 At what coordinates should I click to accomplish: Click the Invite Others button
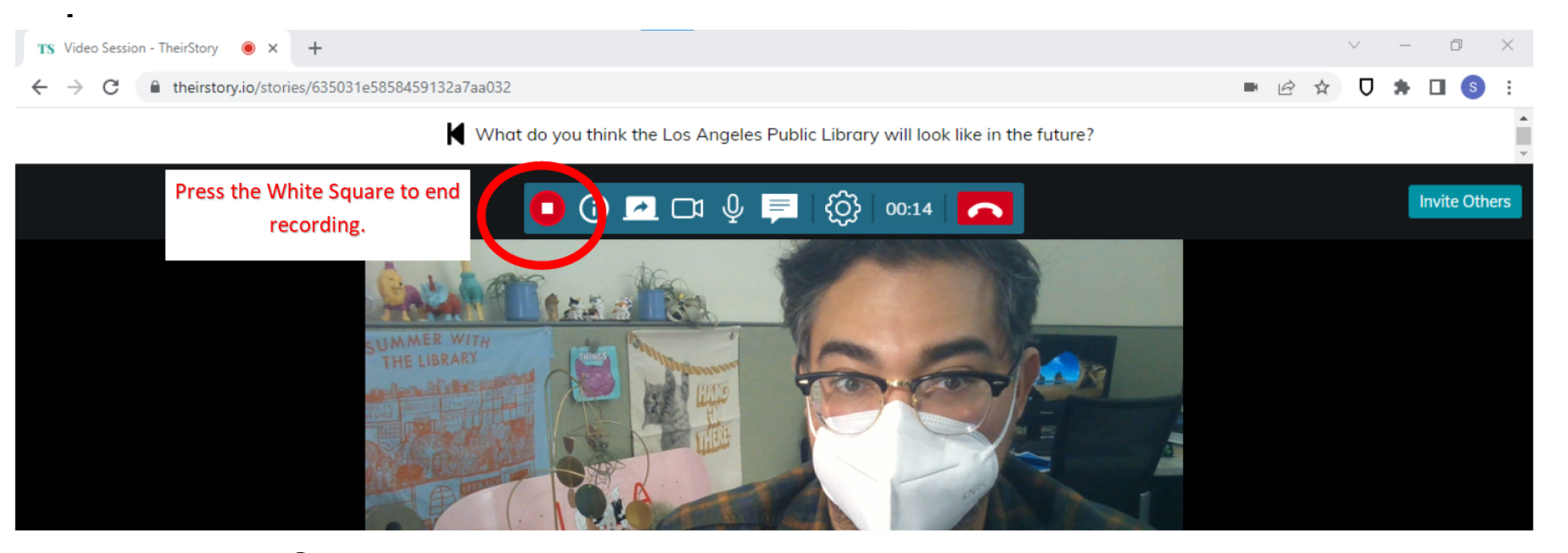click(1464, 202)
